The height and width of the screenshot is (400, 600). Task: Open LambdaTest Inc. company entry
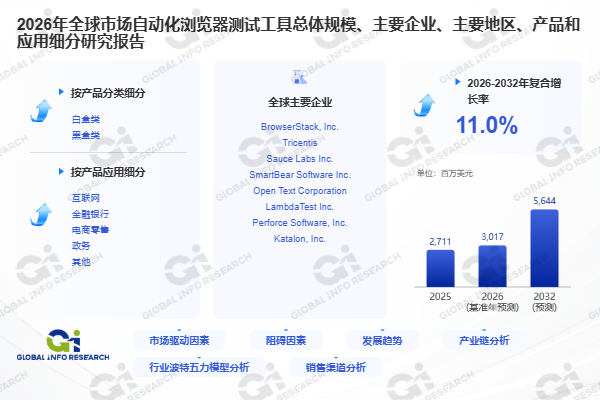pyautogui.click(x=300, y=207)
